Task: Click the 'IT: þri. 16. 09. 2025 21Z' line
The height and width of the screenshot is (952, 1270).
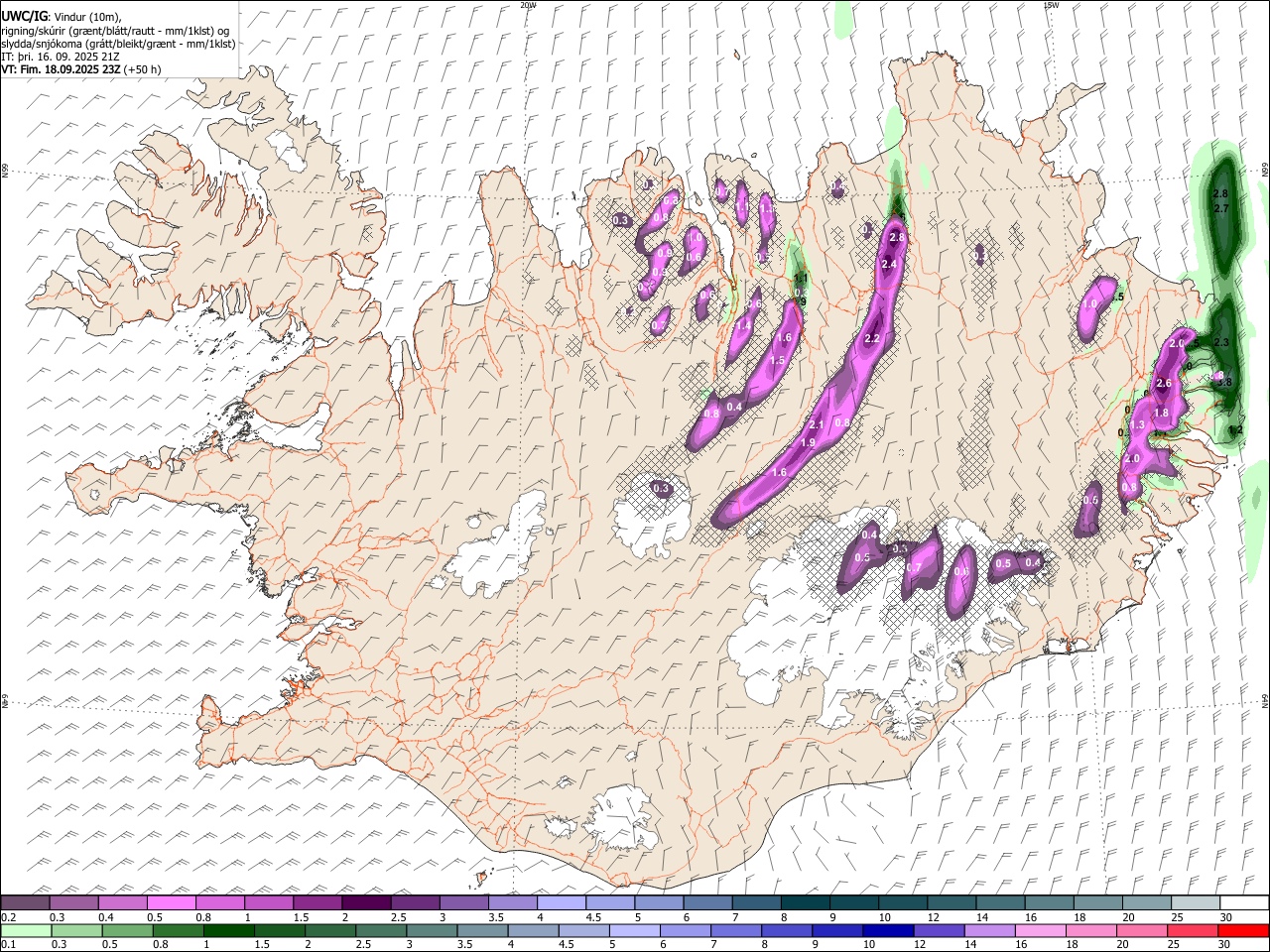Action: tap(61, 57)
